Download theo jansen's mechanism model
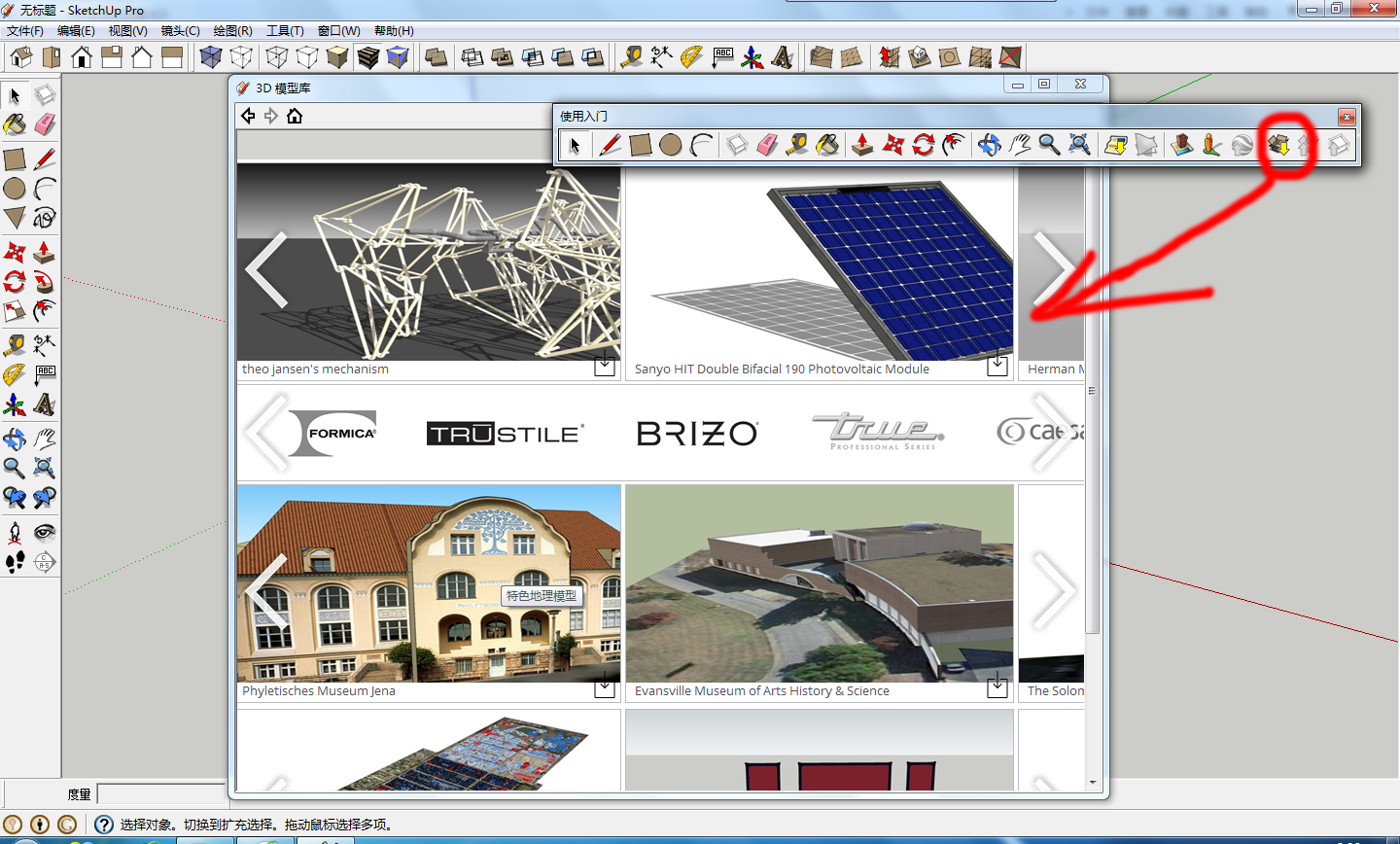The height and width of the screenshot is (844, 1400). (x=605, y=366)
